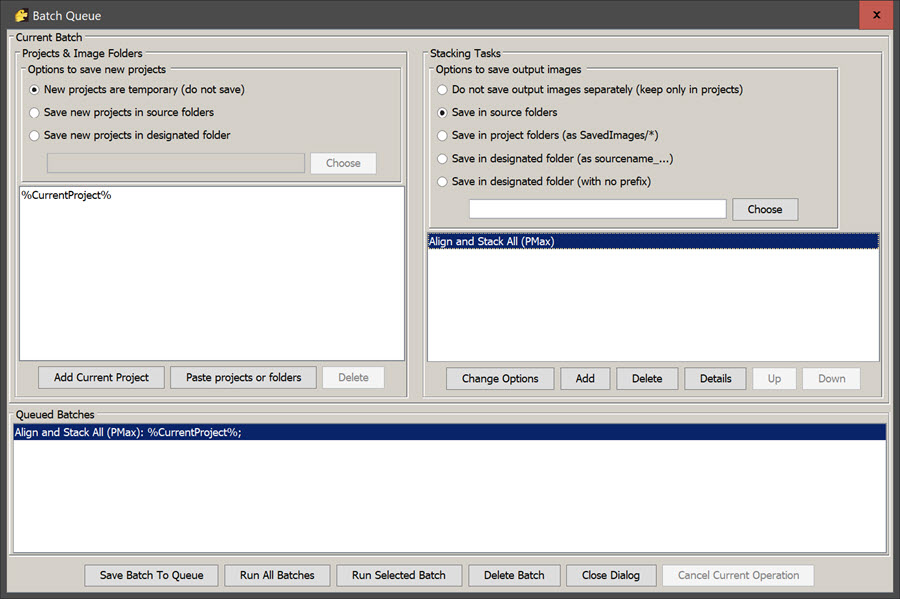The image size is (900, 599).
Task: Select the queued batch entry in Queued Batches
Action: tap(128, 432)
